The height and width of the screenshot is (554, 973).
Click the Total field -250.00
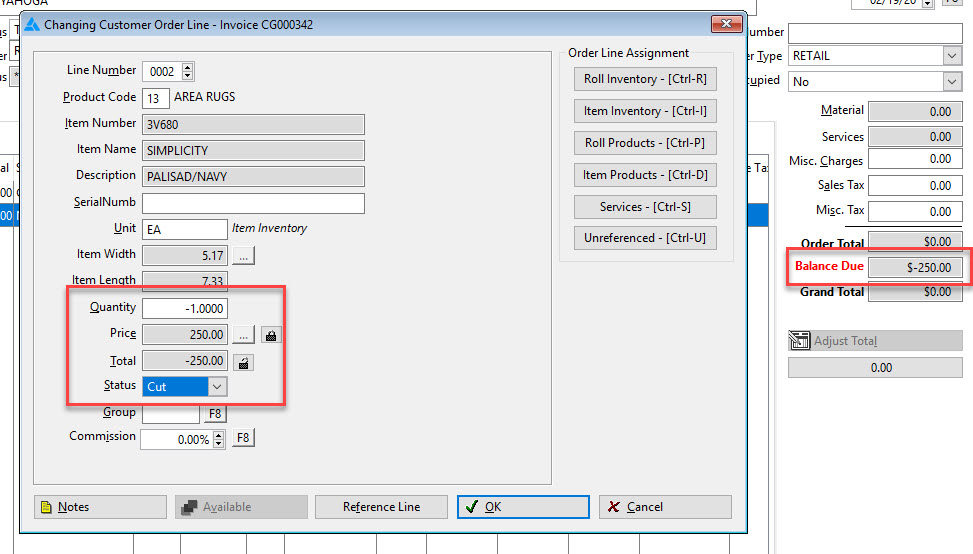[185, 361]
